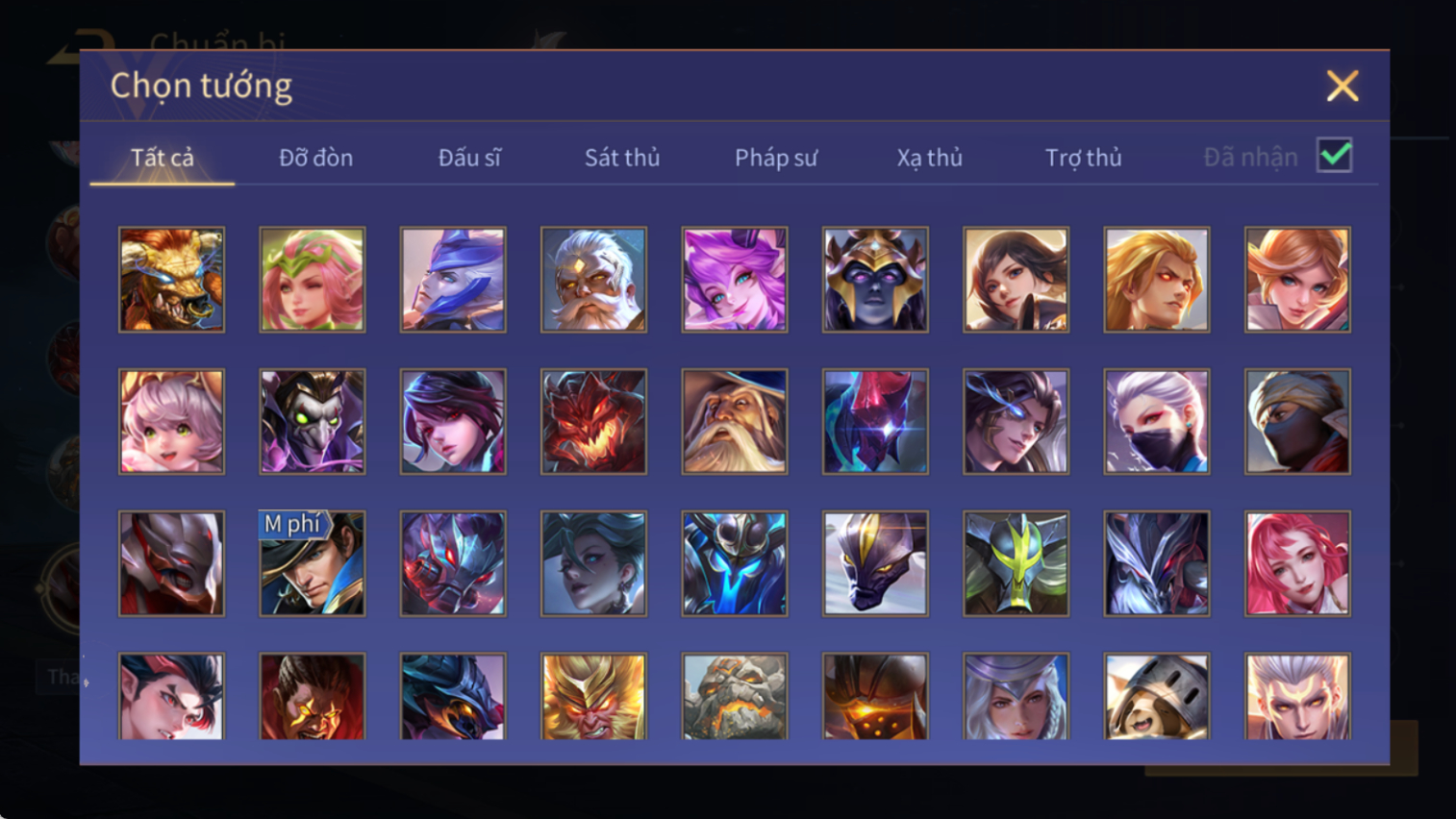Choose the pink-haired woman hero portrait
The width and height of the screenshot is (1456, 819).
[1297, 563]
